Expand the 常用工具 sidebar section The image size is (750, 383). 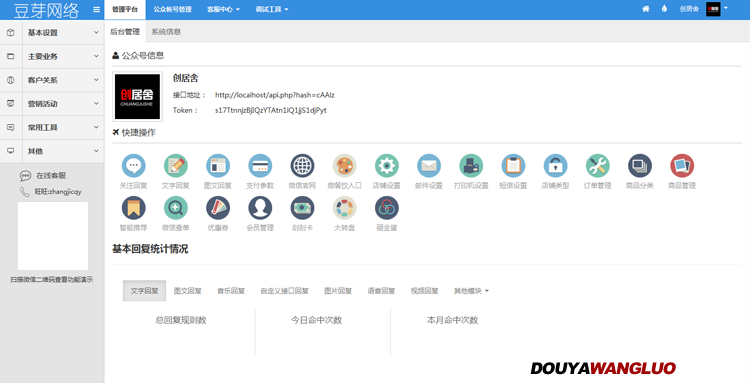[52, 128]
